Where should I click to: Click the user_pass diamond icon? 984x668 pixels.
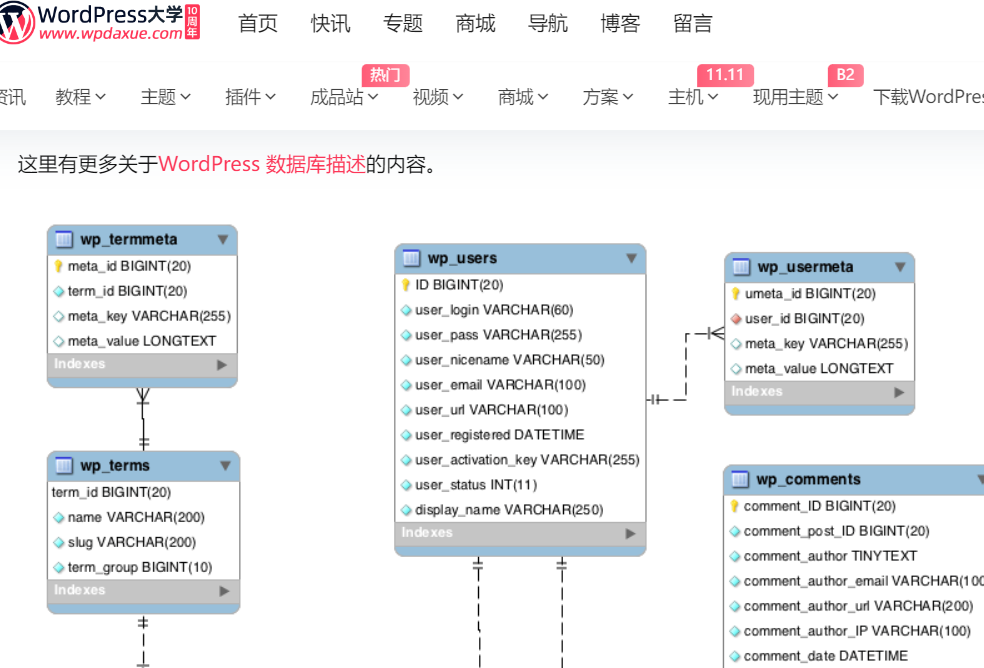point(406,335)
